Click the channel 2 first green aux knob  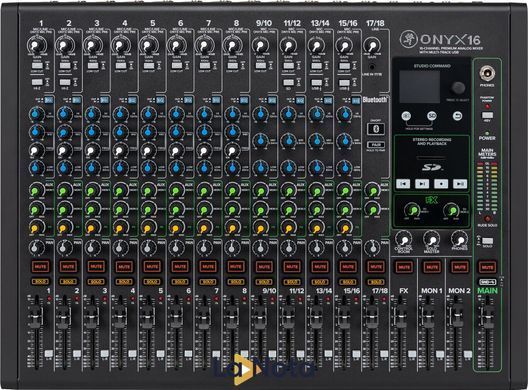click(65, 191)
